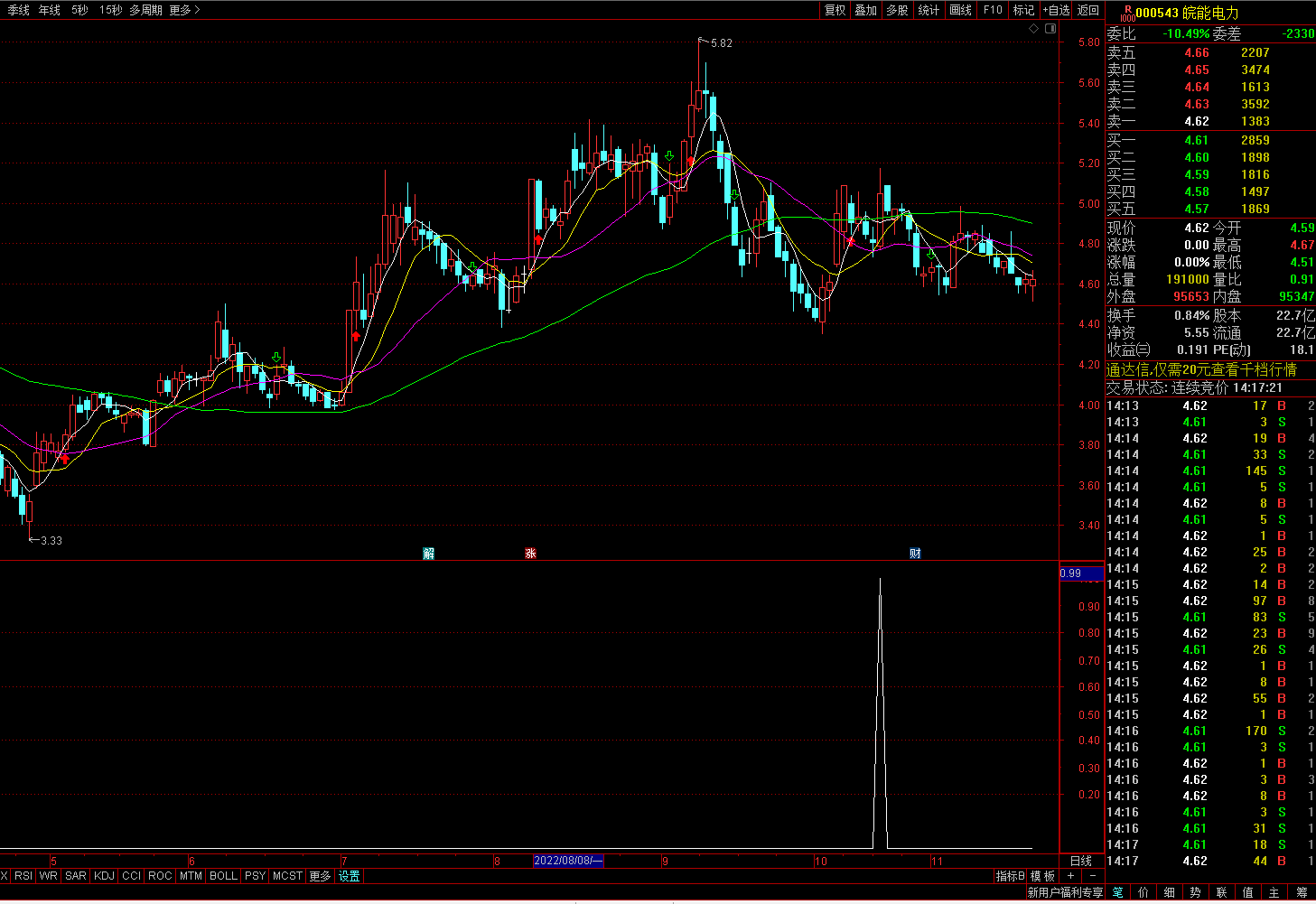
Task: Click the 5.82 high price label
Action: tap(722, 42)
